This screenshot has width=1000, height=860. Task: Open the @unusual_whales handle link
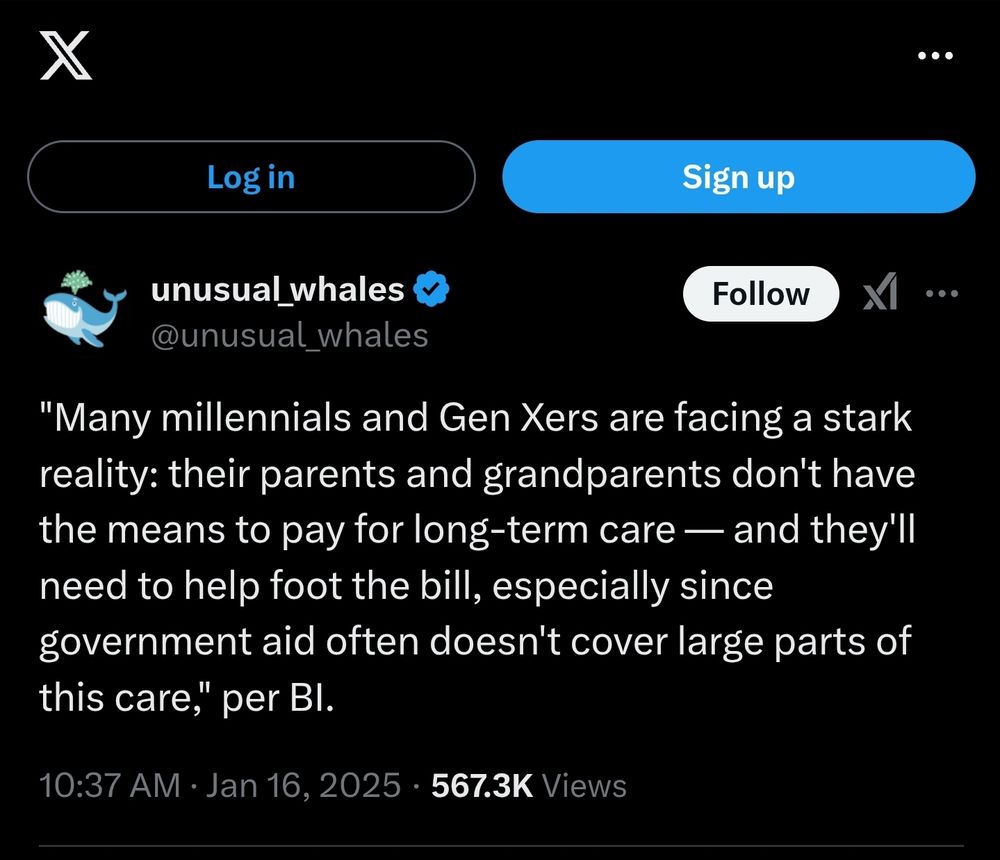(289, 335)
